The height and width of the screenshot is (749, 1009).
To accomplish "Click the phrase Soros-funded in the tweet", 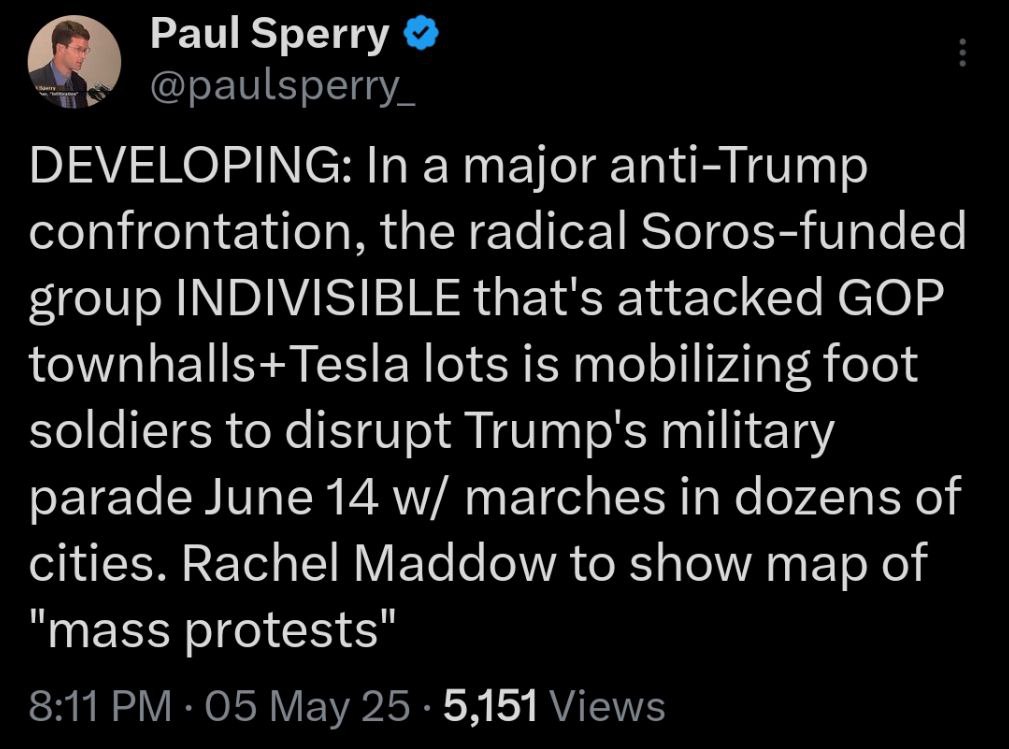I will click(802, 232).
